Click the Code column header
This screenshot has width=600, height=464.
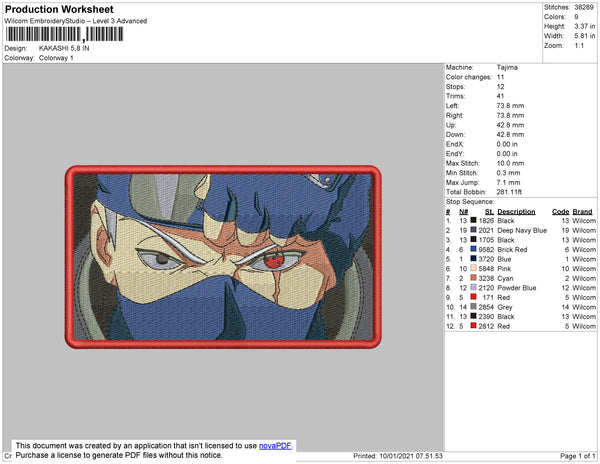click(561, 212)
